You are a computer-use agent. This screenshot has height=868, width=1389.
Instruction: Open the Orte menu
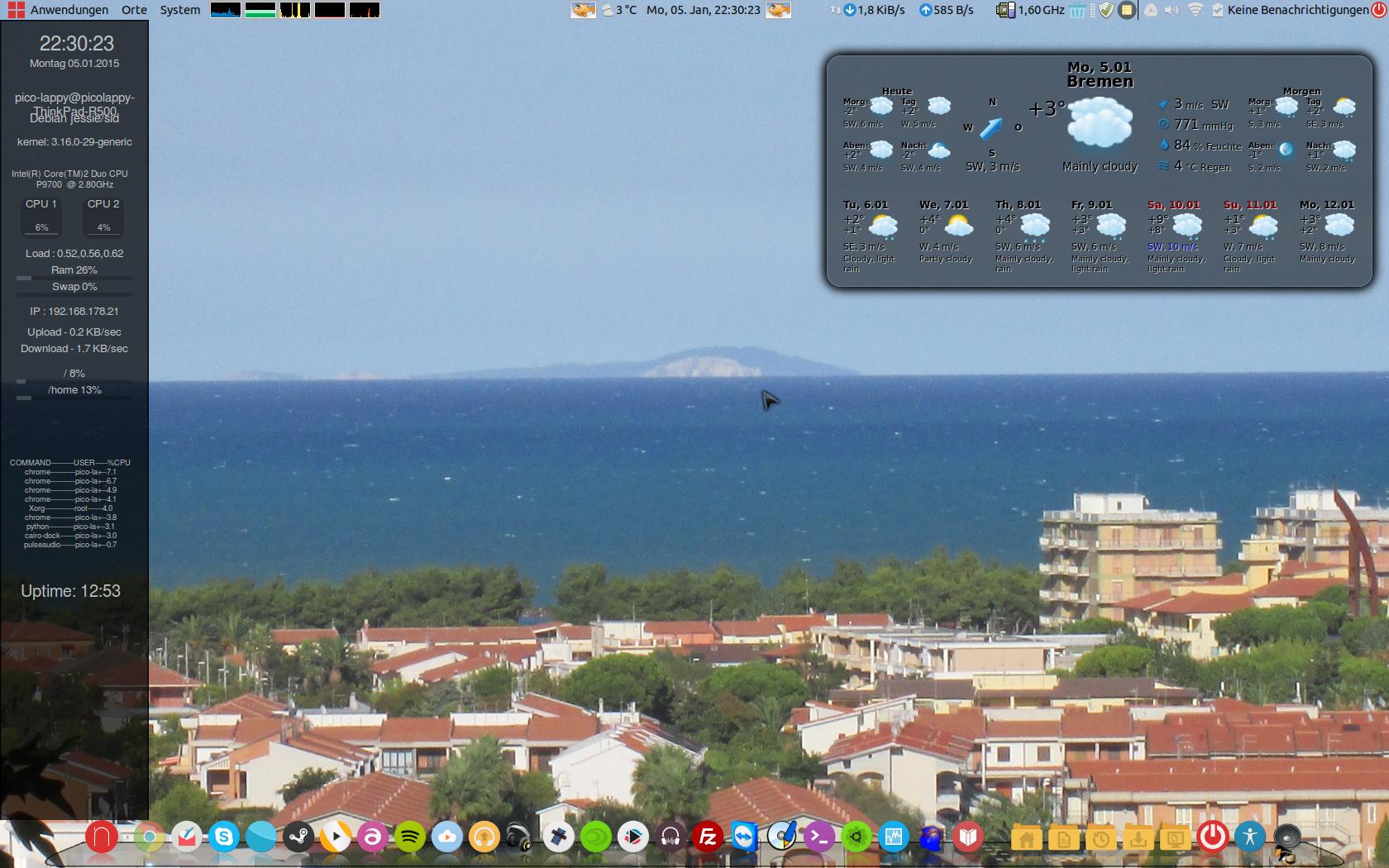134,10
